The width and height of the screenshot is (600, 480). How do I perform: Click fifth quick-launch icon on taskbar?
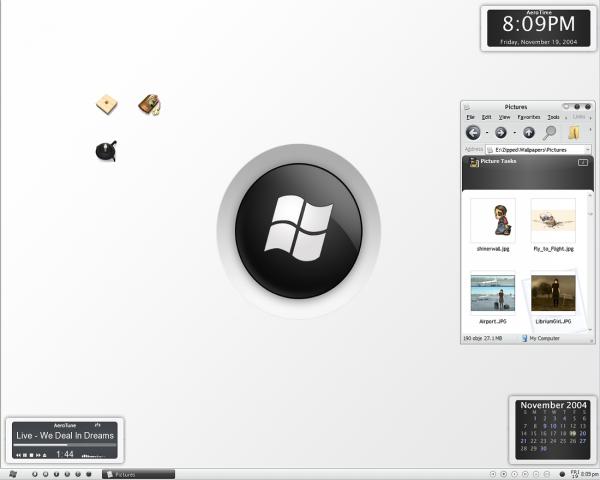point(78,474)
